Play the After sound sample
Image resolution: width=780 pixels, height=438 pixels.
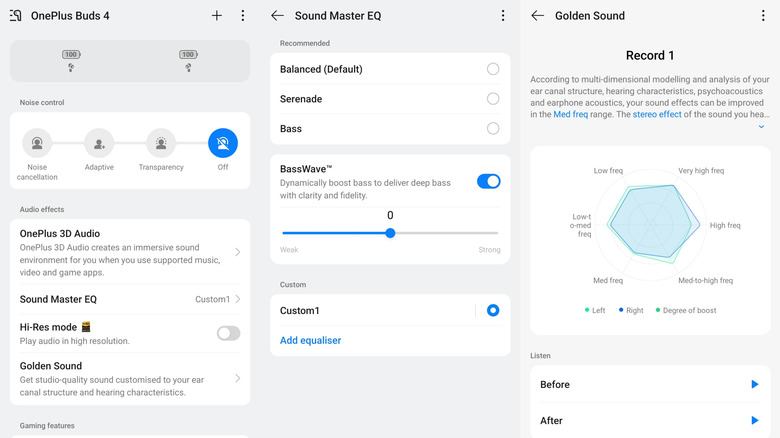755,421
